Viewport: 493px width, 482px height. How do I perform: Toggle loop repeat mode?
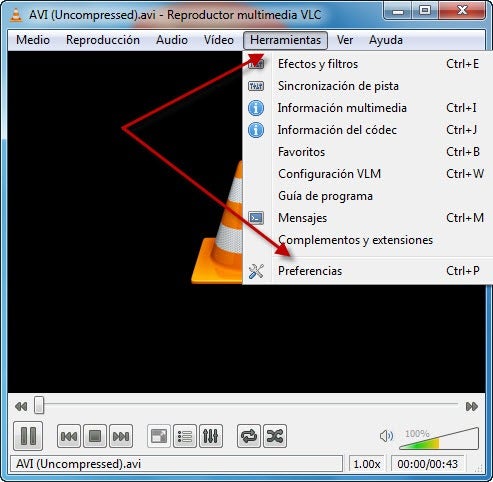pyautogui.click(x=249, y=436)
